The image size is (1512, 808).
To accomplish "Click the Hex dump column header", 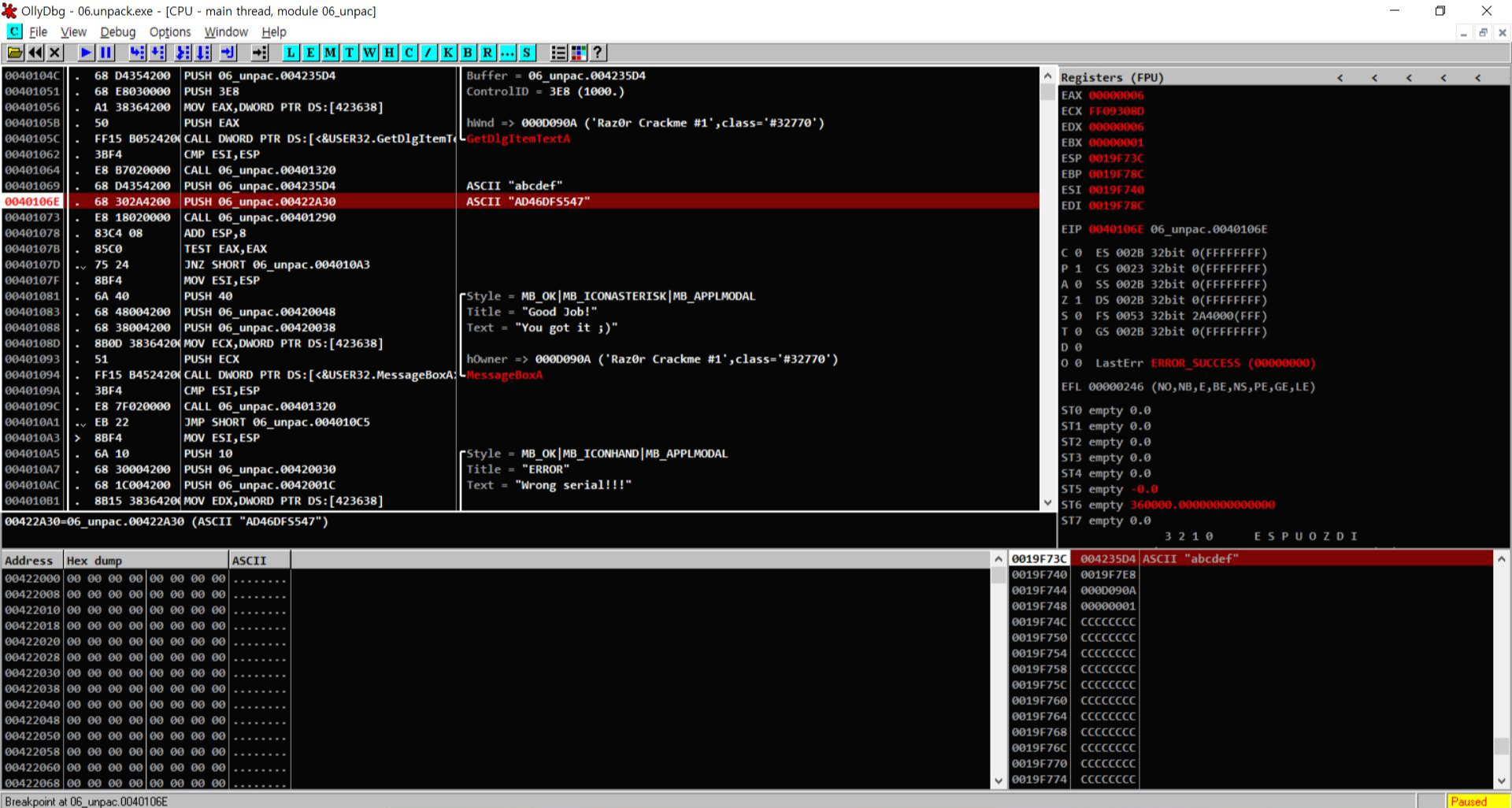I will click(146, 561).
